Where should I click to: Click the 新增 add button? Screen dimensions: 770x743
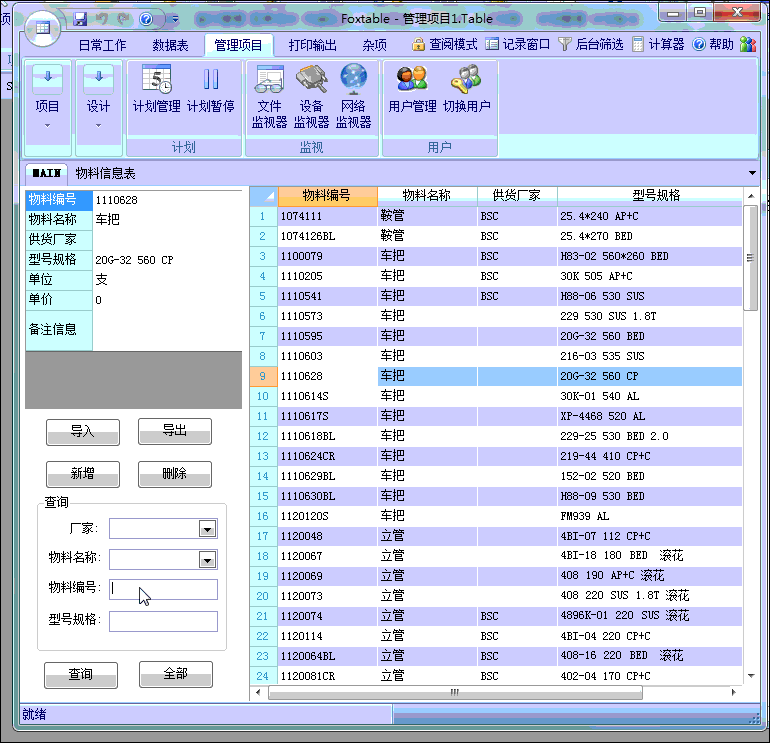[83, 474]
